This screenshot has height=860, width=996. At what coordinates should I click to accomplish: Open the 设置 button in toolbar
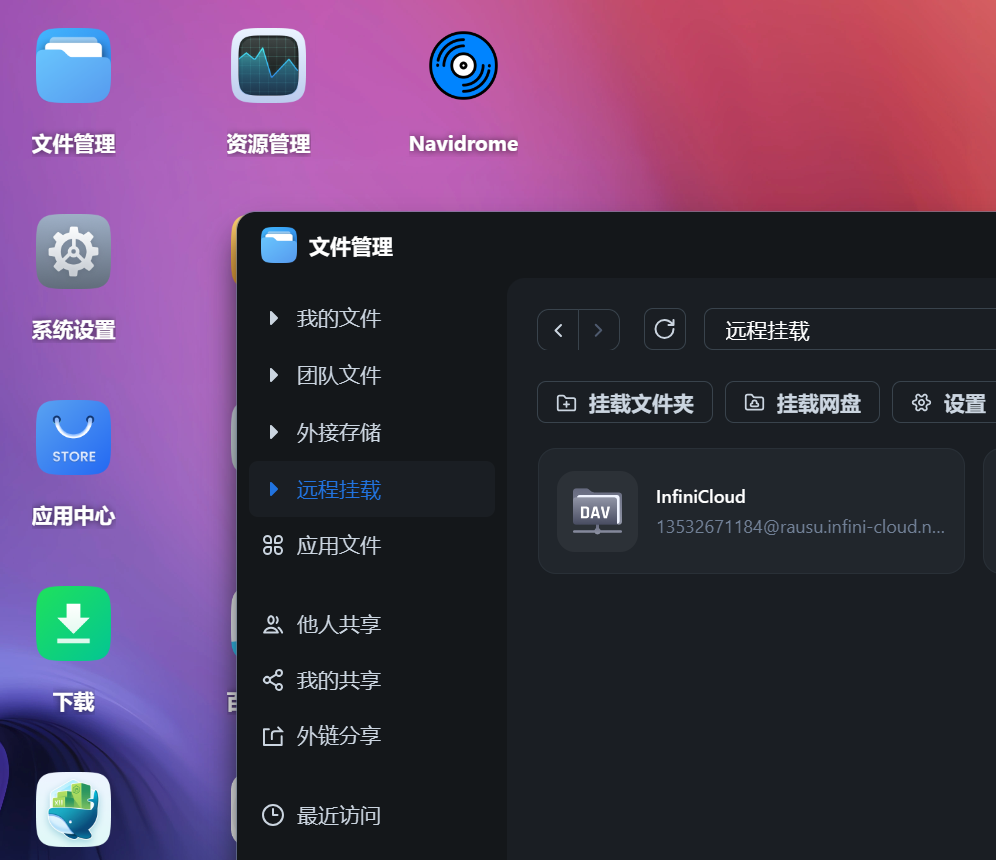pos(945,402)
